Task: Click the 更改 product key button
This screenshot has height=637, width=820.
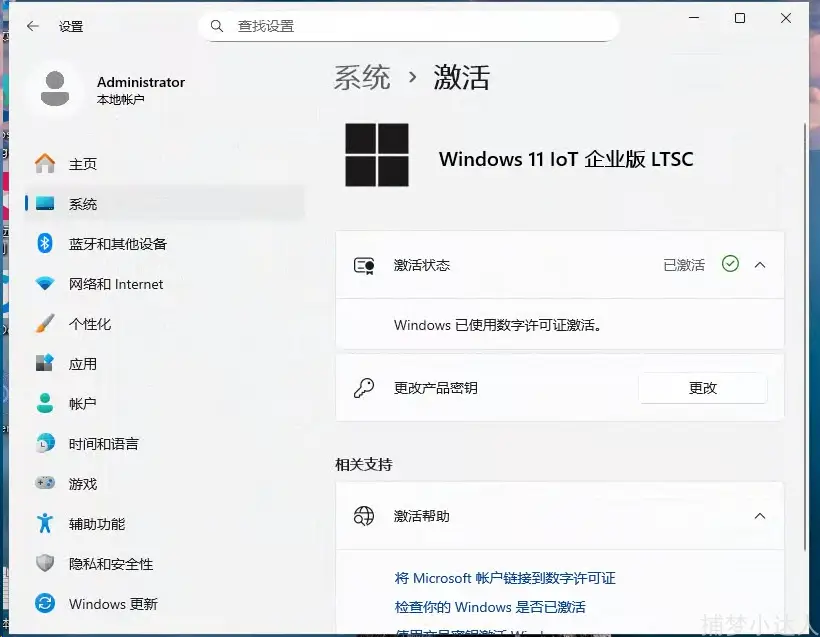Action: click(702, 388)
